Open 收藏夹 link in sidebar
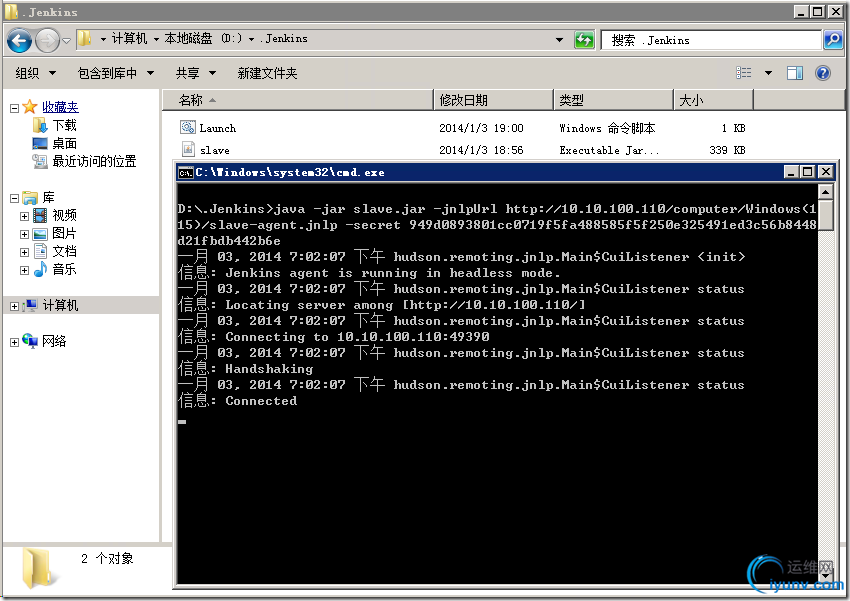The width and height of the screenshot is (850, 601). (60, 107)
